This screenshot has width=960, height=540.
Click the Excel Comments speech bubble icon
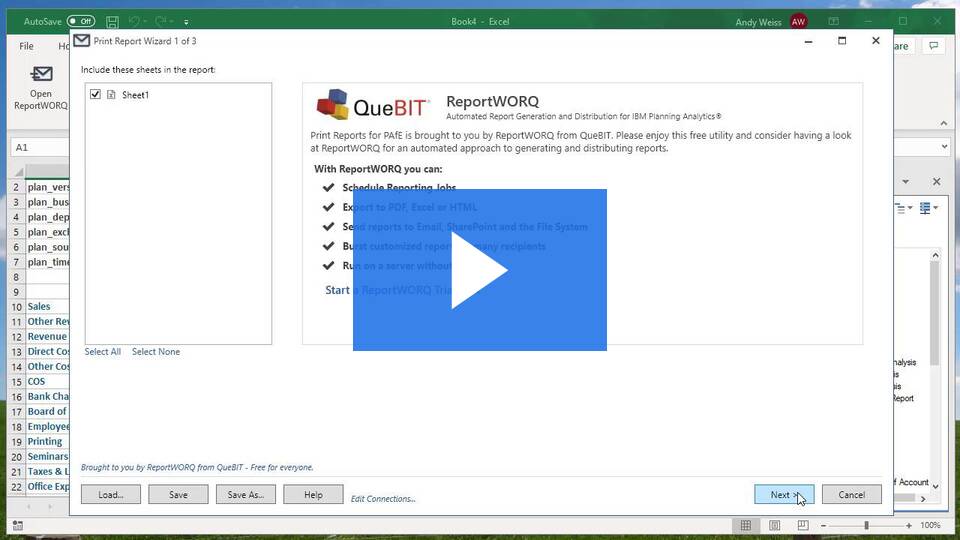pos(934,46)
